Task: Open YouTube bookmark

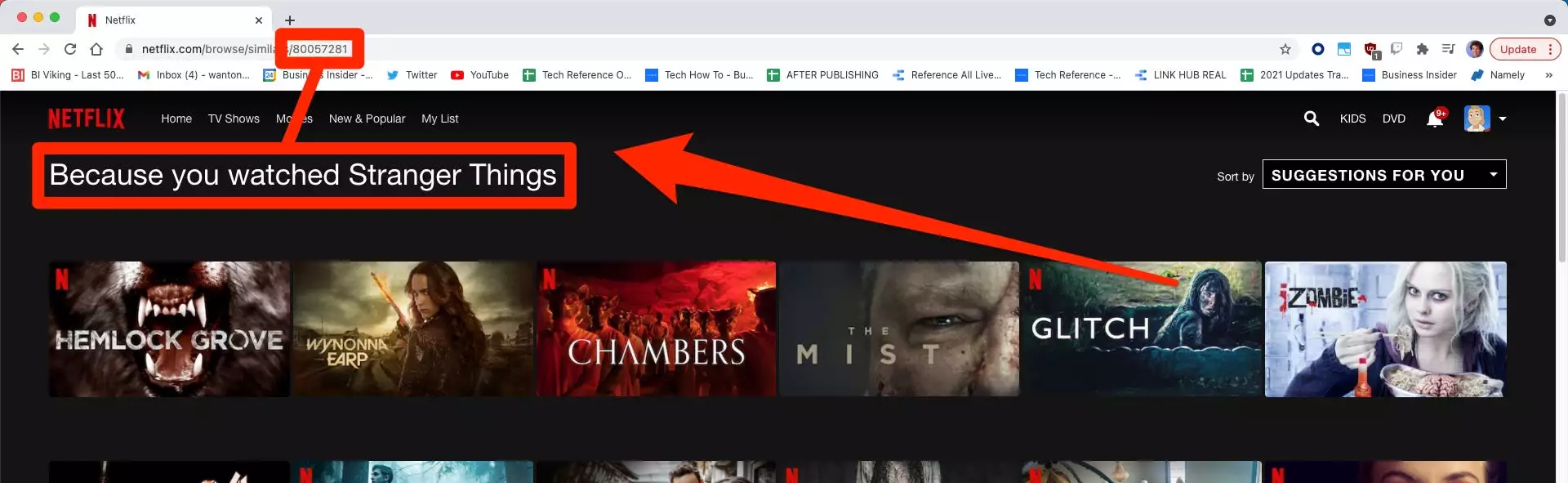Action: tap(479, 75)
